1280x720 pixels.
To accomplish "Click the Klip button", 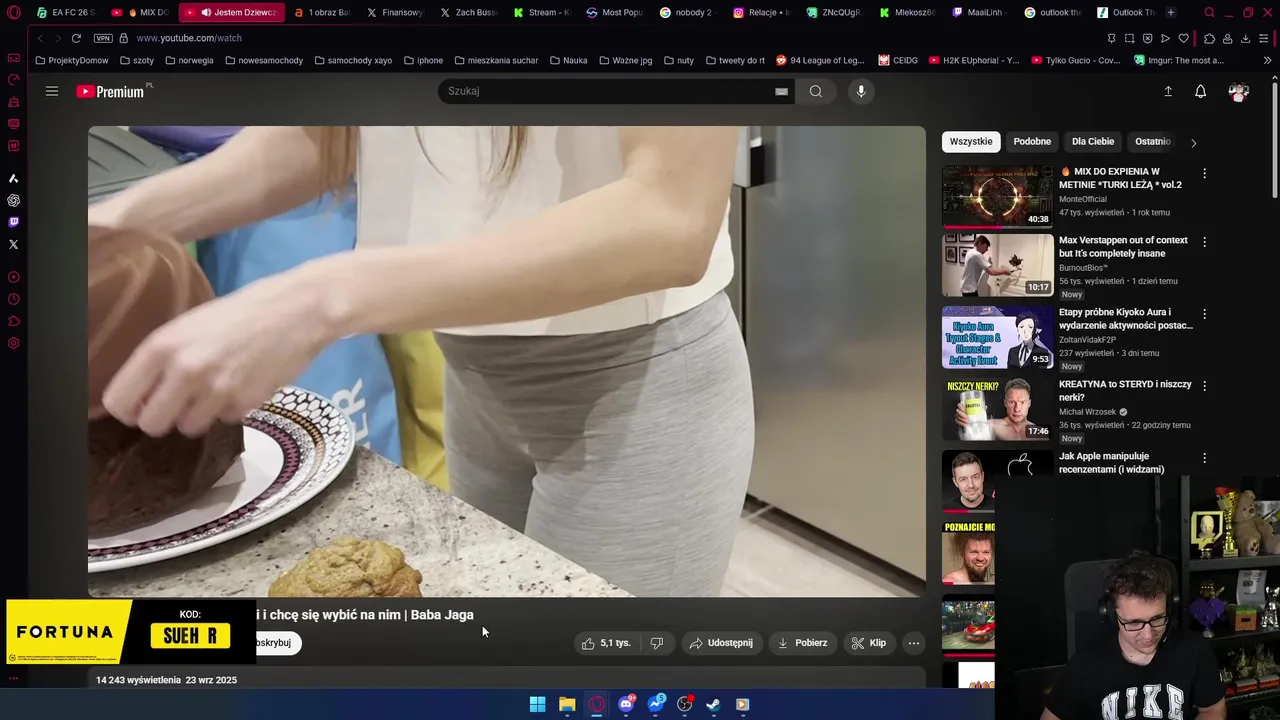I will point(869,643).
